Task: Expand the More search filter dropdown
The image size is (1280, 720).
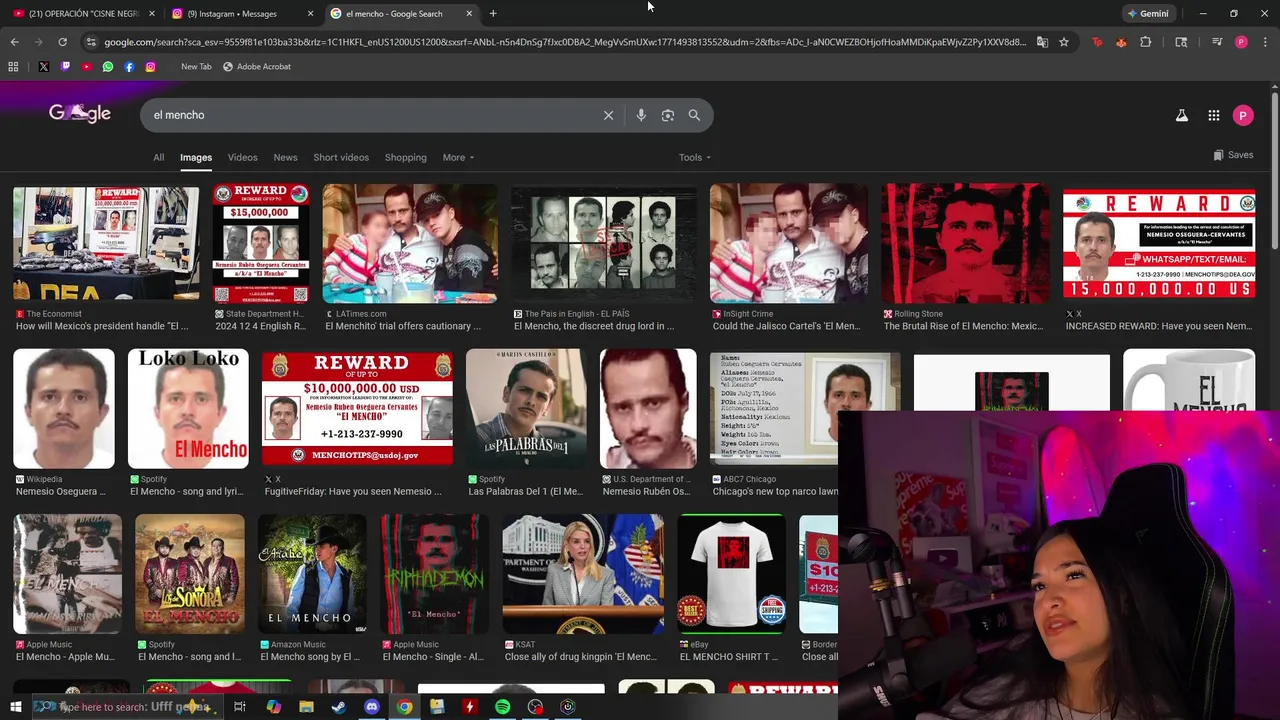Action: point(458,157)
